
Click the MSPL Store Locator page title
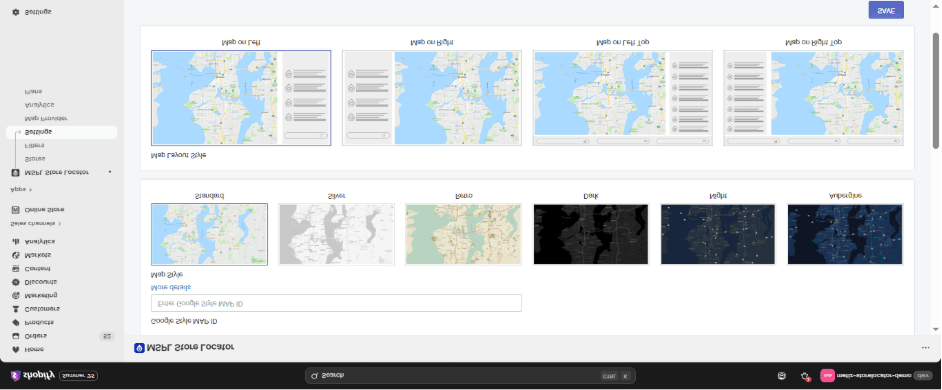(x=190, y=347)
